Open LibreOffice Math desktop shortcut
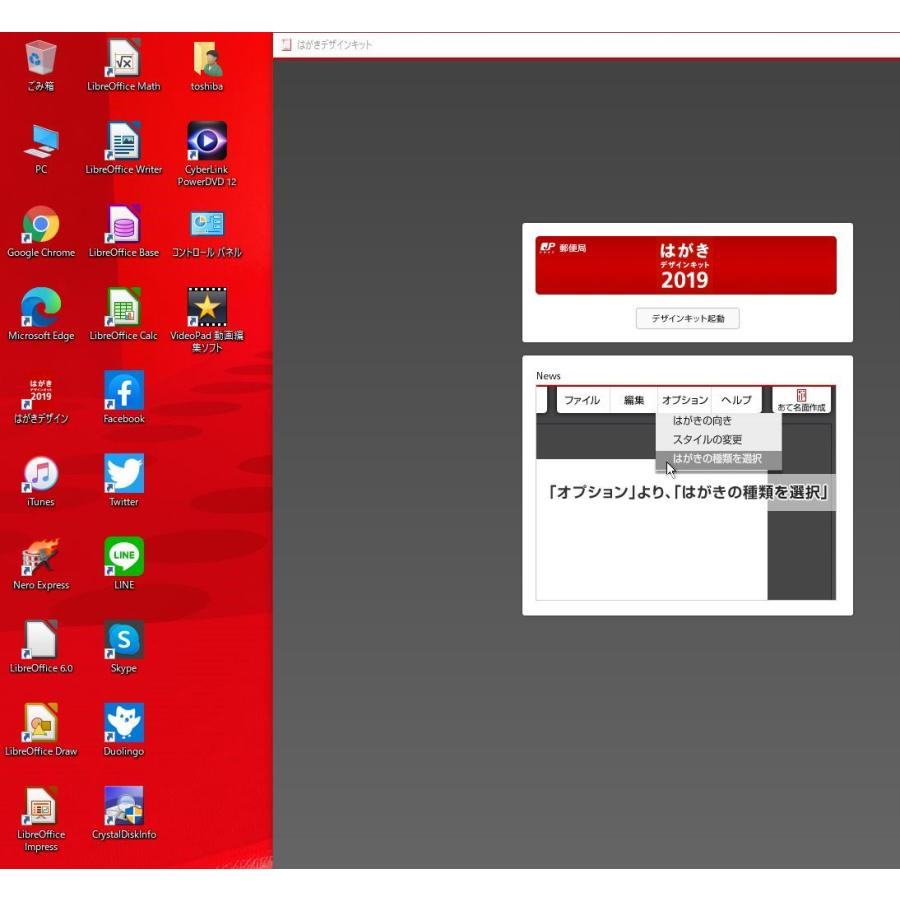Image resolution: width=900 pixels, height=900 pixels. 124,60
